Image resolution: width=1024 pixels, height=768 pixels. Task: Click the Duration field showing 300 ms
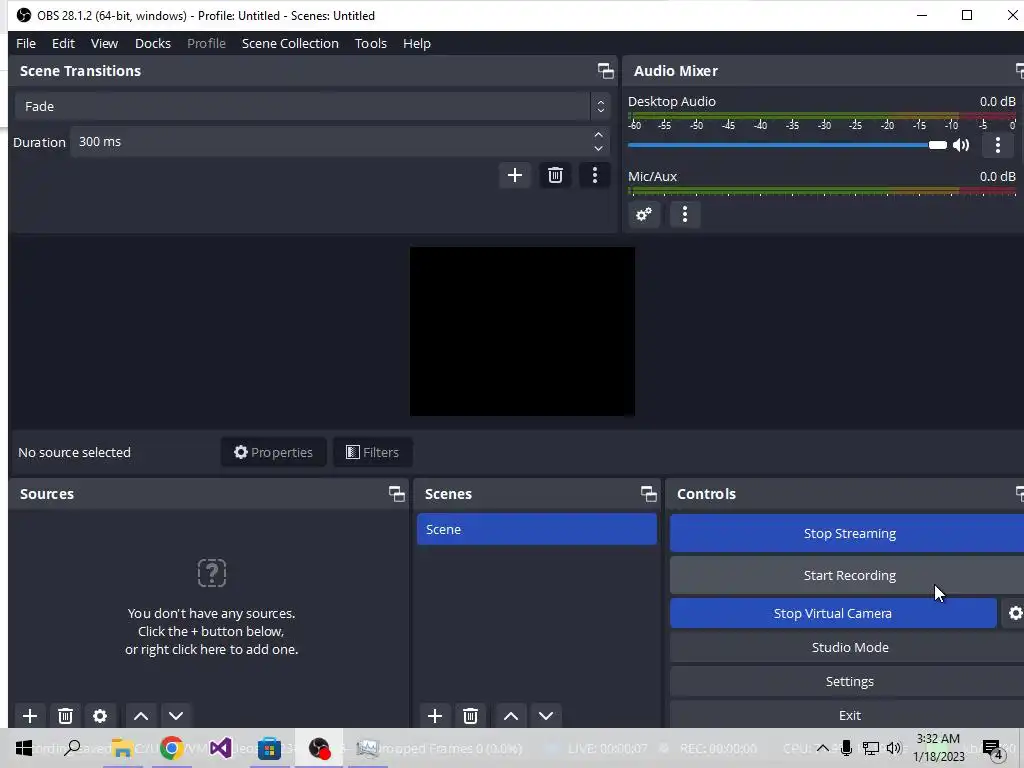pos(330,142)
